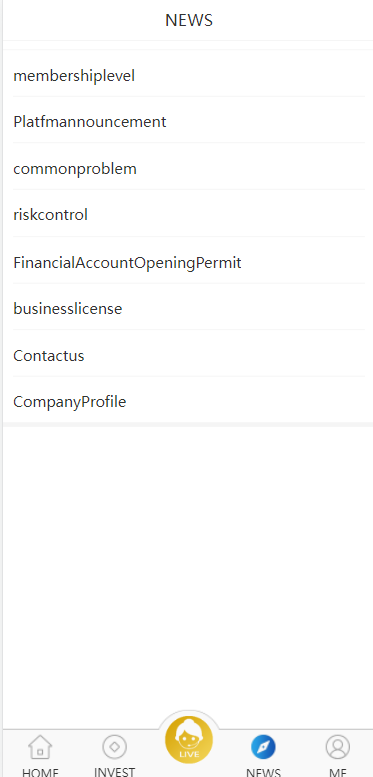Tap the LIVE label on the yellow badge

pos(189,754)
